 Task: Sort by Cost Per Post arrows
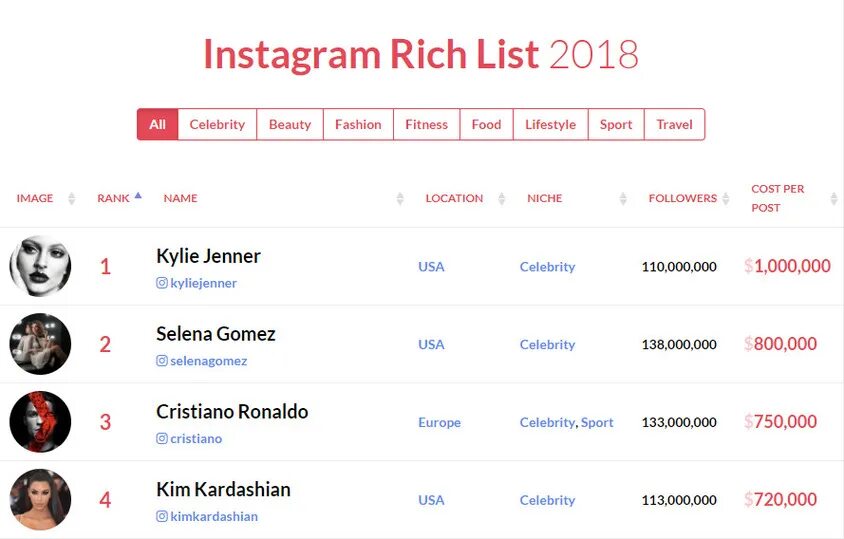pos(834,199)
